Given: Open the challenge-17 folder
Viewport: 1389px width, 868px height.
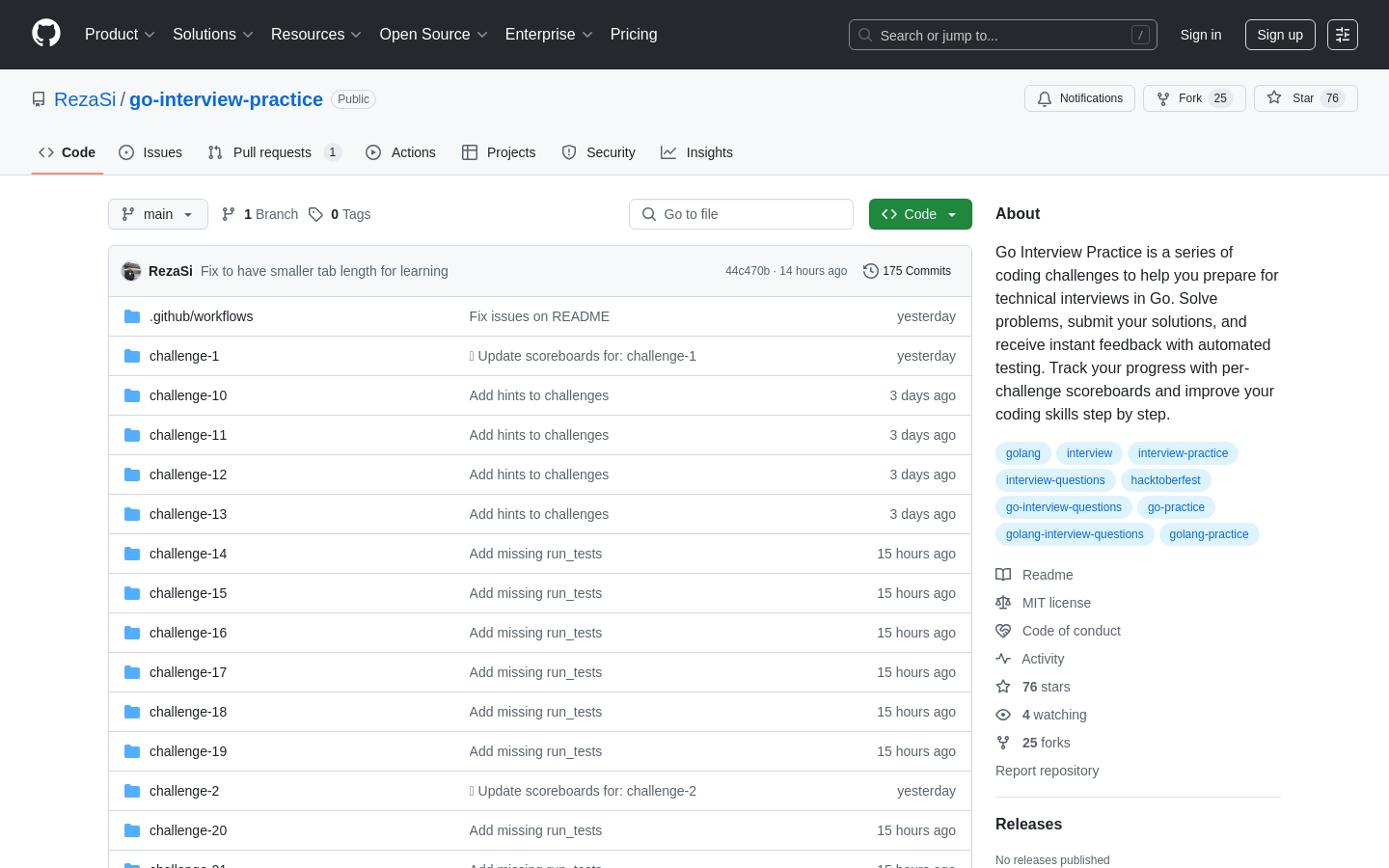Looking at the screenshot, I should 188,672.
